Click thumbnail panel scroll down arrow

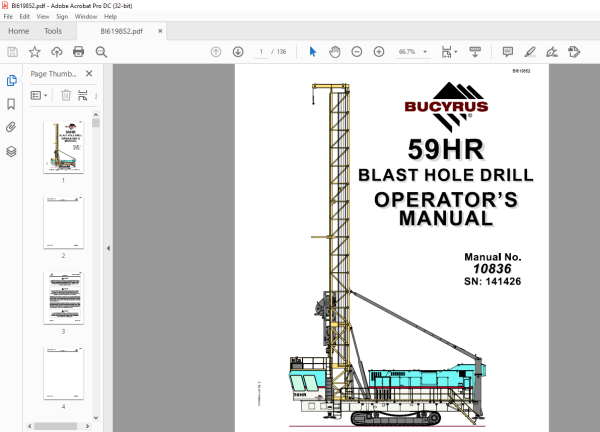[x=96, y=418]
